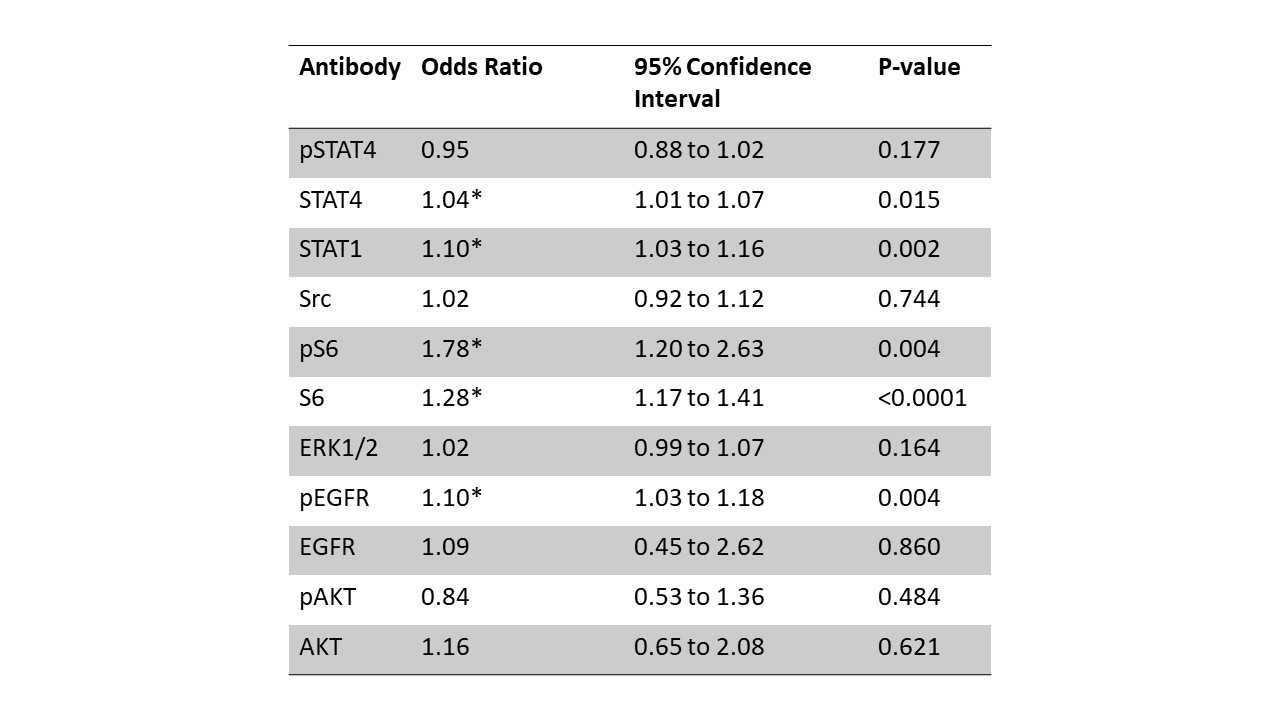Click the Odds Ratio column header

tap(481, 68)
